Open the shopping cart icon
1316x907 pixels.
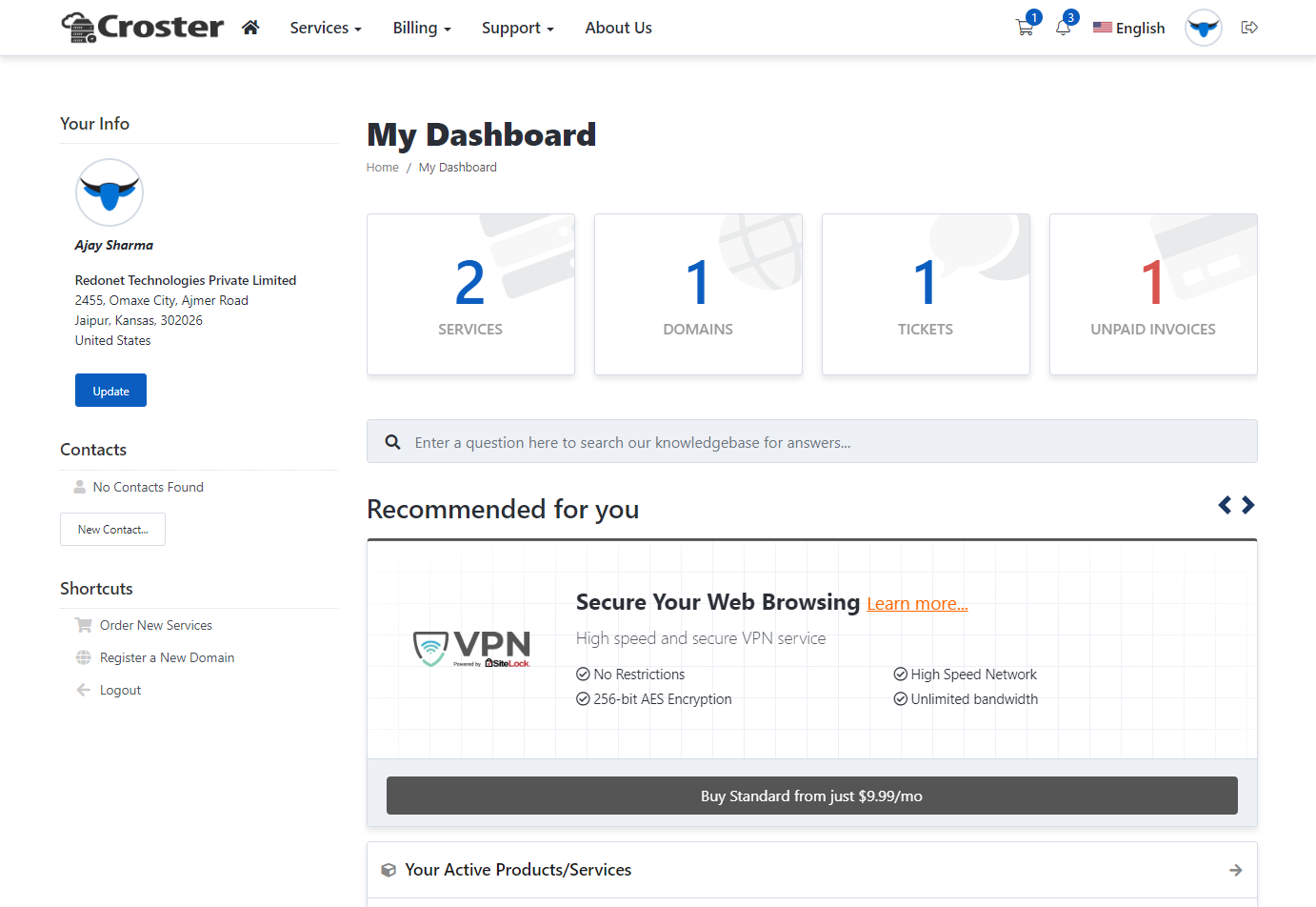[1025, 28]
